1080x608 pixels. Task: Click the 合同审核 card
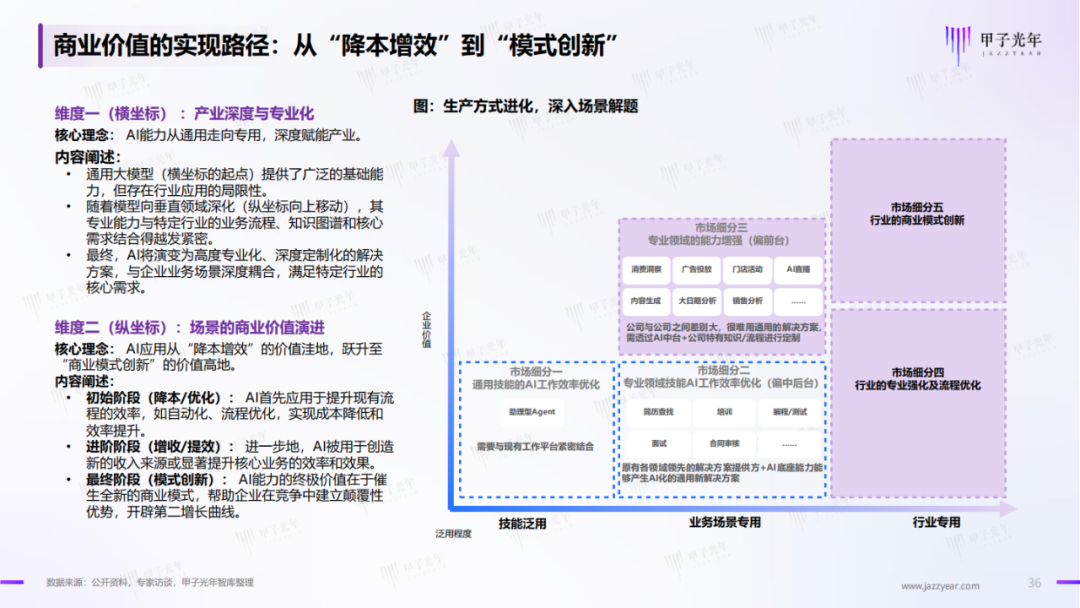point(725,443)
